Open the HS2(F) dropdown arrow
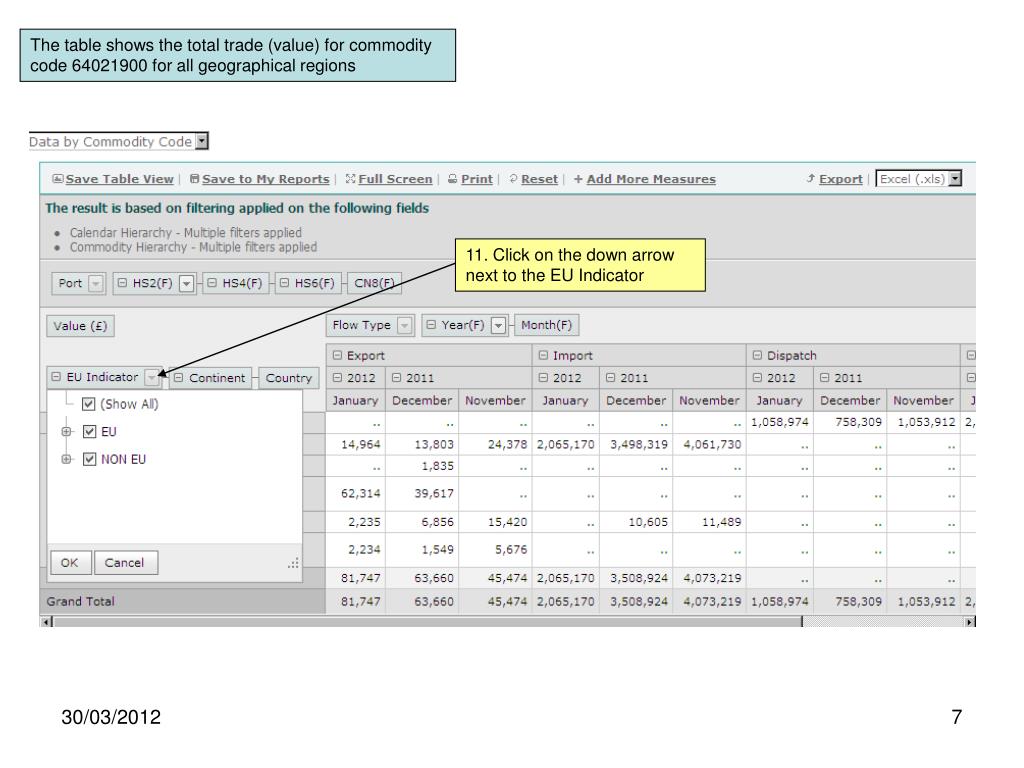Screen dimensions: 1024x768 pyautogui.click(x=186, y=283)
